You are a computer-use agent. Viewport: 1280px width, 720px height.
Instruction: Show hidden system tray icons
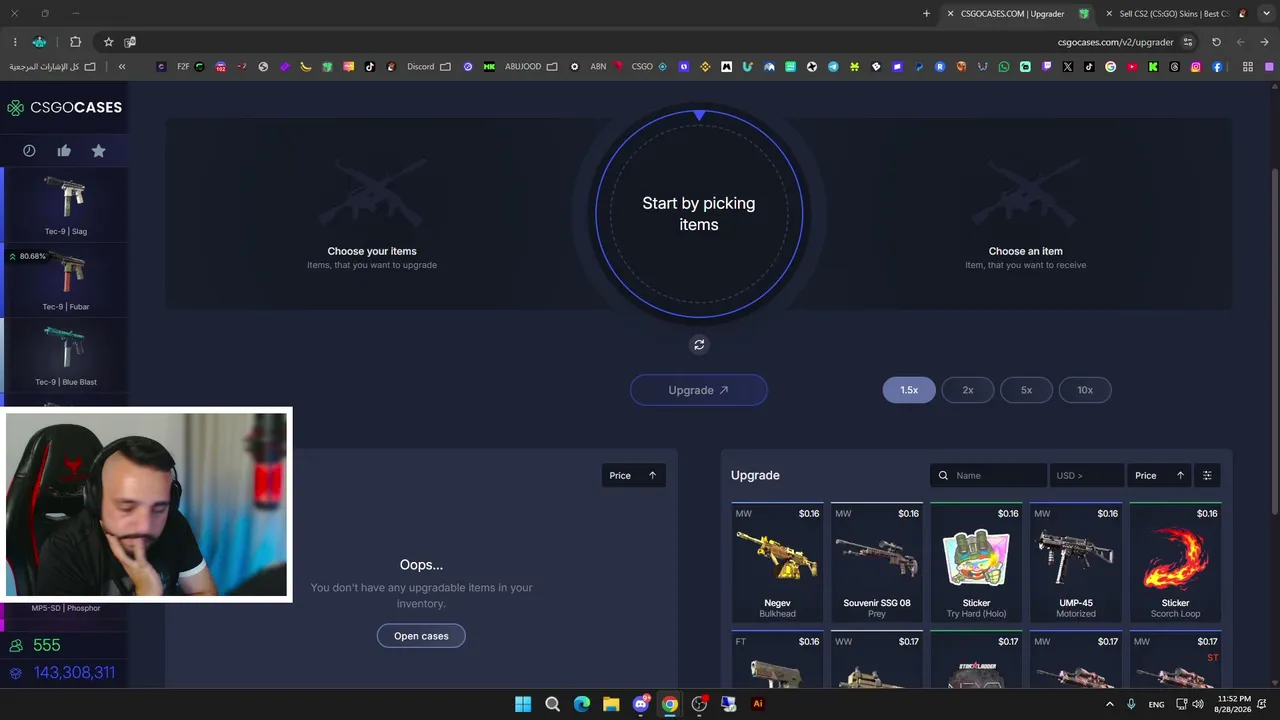[1110, 704]
